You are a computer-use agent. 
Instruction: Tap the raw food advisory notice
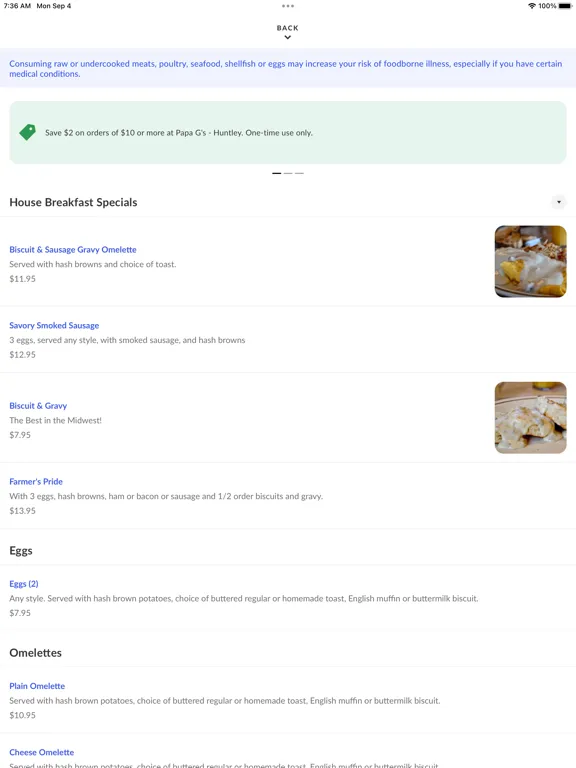288,68
